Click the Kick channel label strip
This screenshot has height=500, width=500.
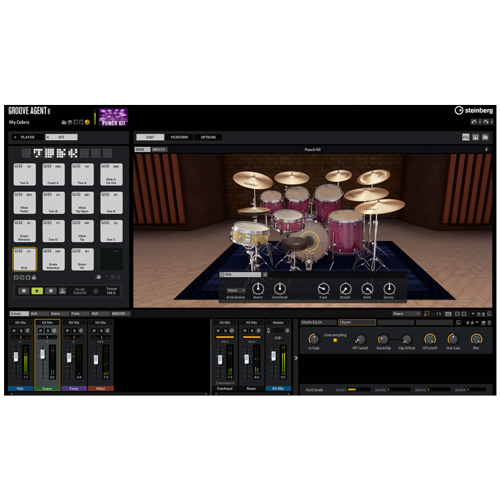coord(20,388)
